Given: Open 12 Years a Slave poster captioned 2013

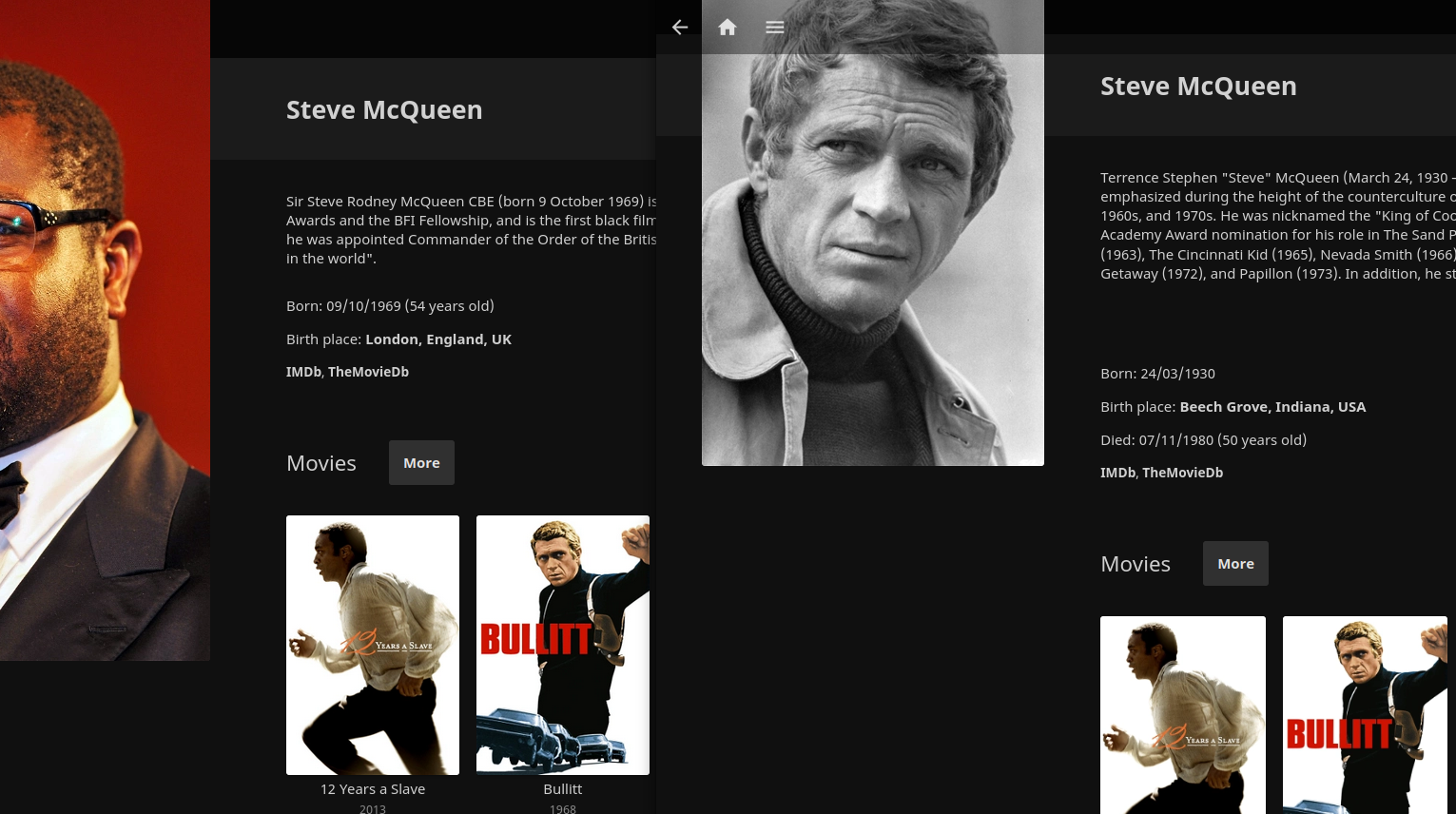Looking at the screenshot, I should click(x=373, y=645).
